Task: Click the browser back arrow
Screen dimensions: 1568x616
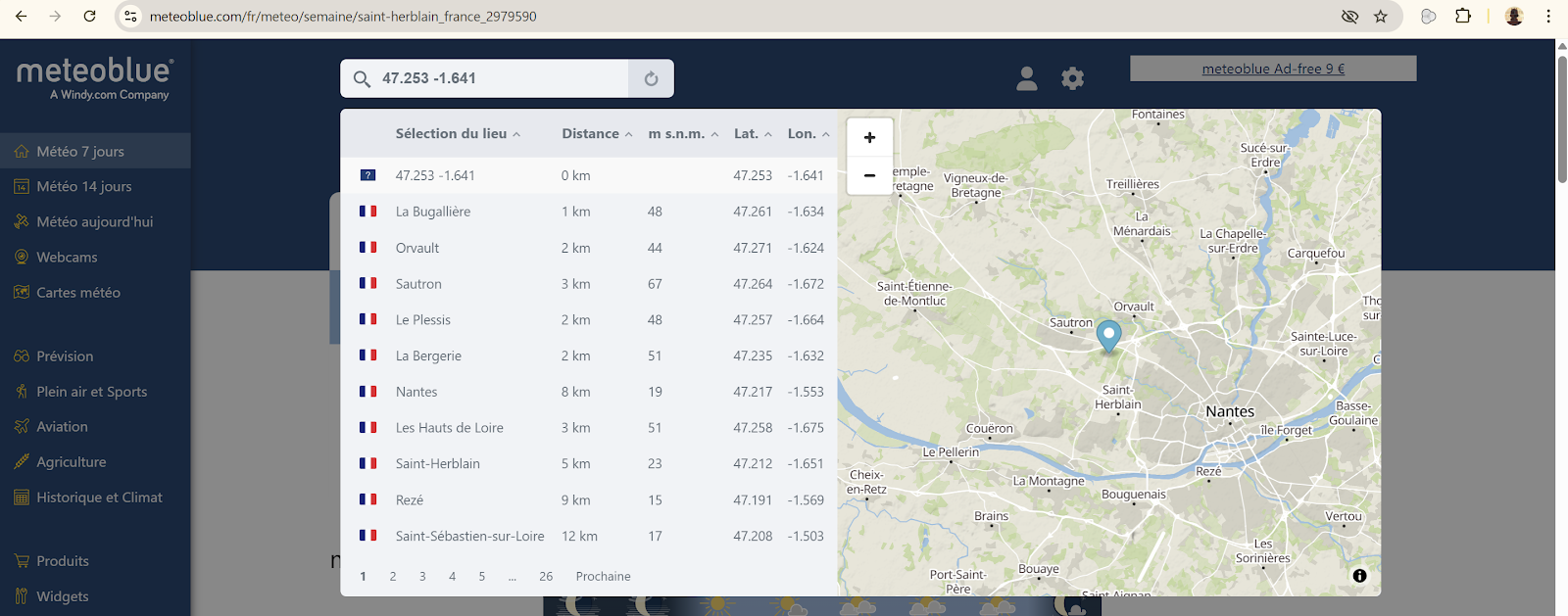Action: [22, 17]
